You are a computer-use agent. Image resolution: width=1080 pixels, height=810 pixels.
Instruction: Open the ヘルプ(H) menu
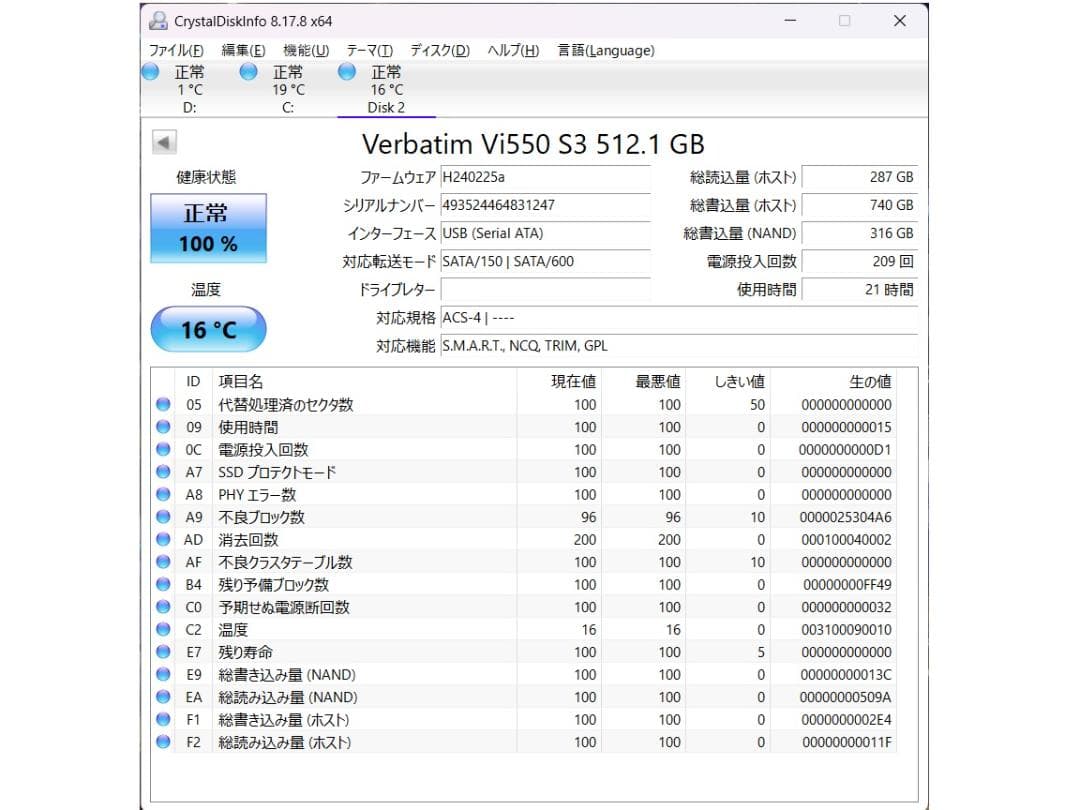point(513,50)
